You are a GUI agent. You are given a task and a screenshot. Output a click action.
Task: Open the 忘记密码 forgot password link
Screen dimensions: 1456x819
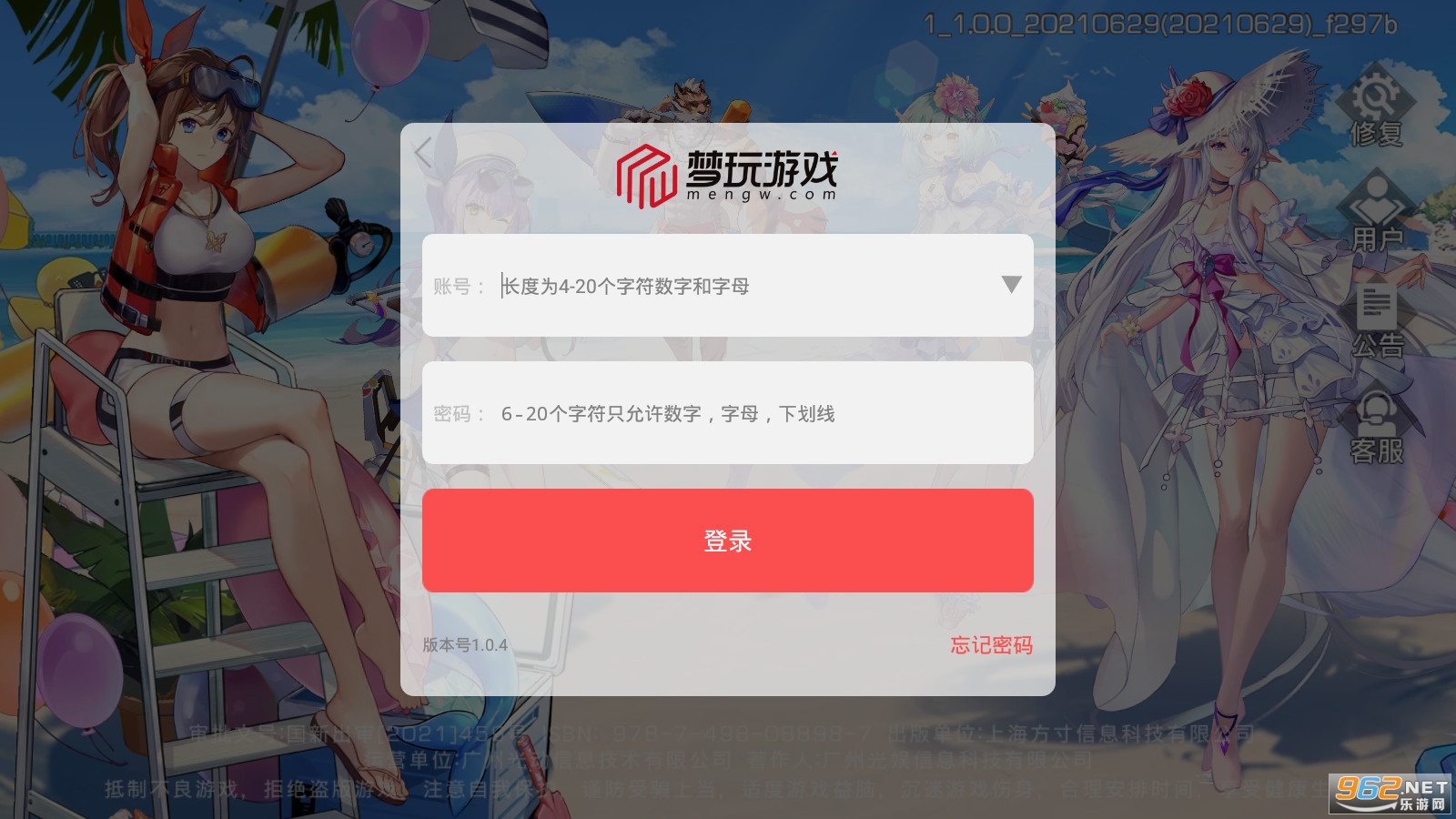[991, 645]
